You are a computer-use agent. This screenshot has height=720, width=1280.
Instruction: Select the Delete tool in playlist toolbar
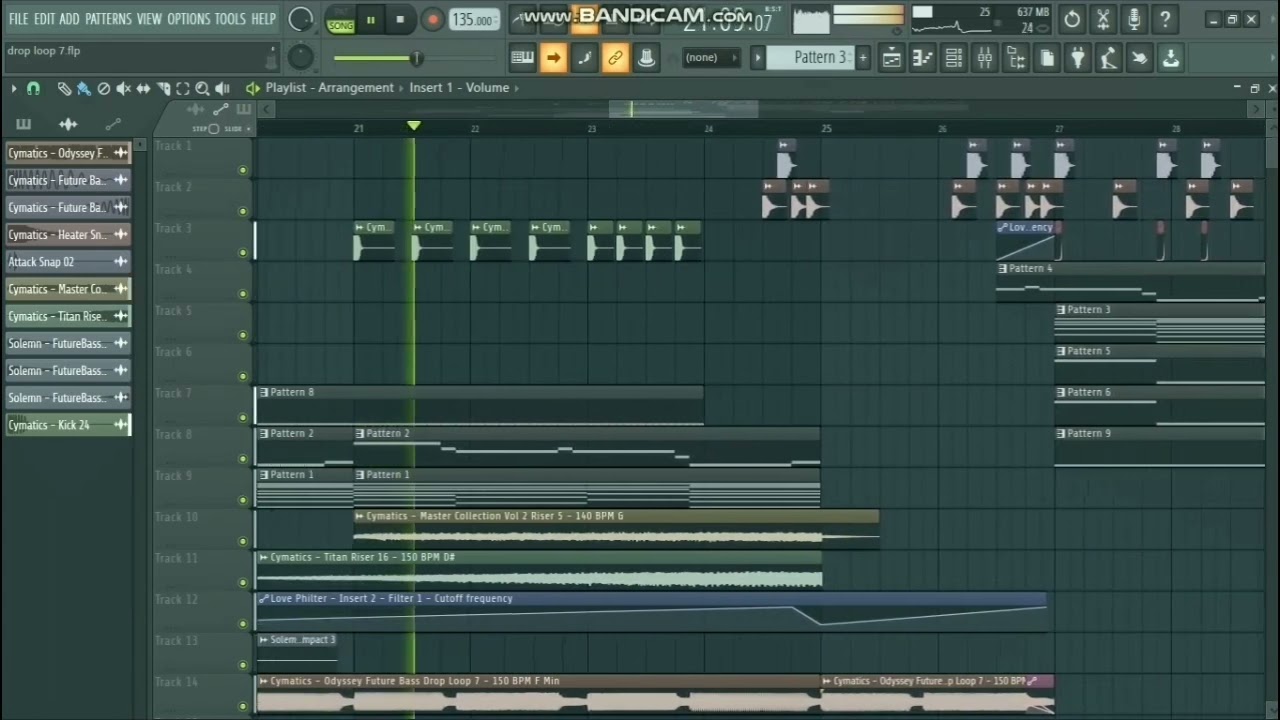pyautogui.click(x=103, y=88)
